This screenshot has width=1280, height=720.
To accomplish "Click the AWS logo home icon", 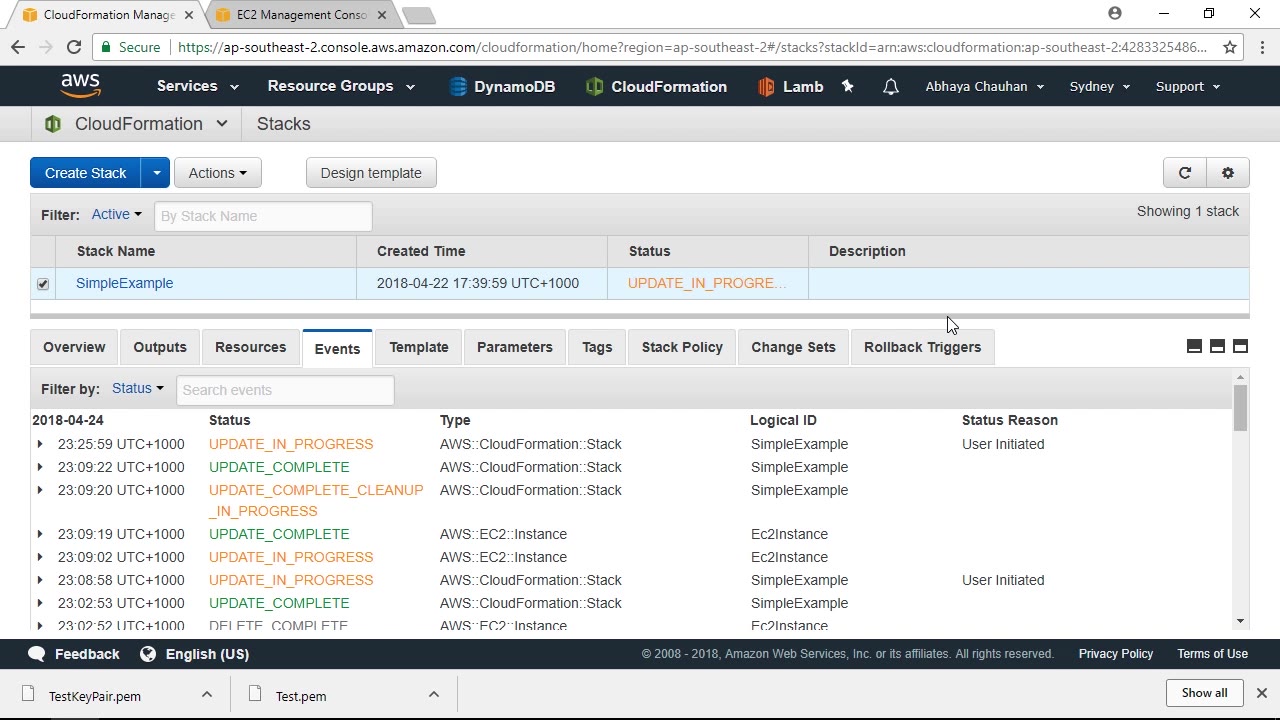I will 80,86.
